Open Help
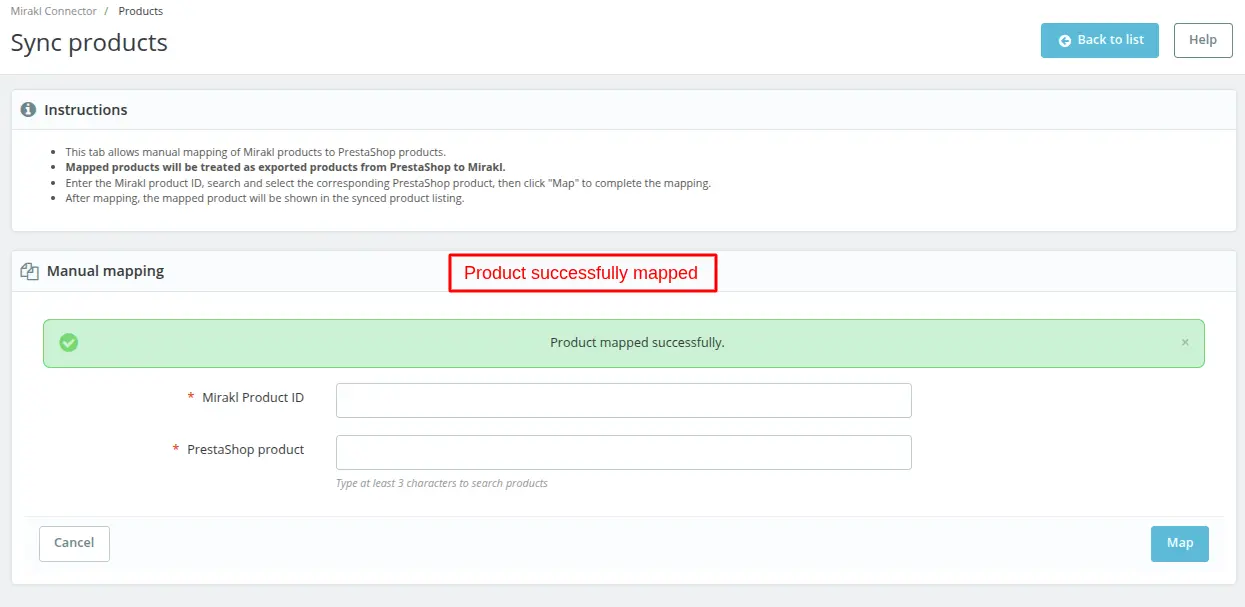The width and height of the screenshot is (1245, 607). [x=1202, y=40]
